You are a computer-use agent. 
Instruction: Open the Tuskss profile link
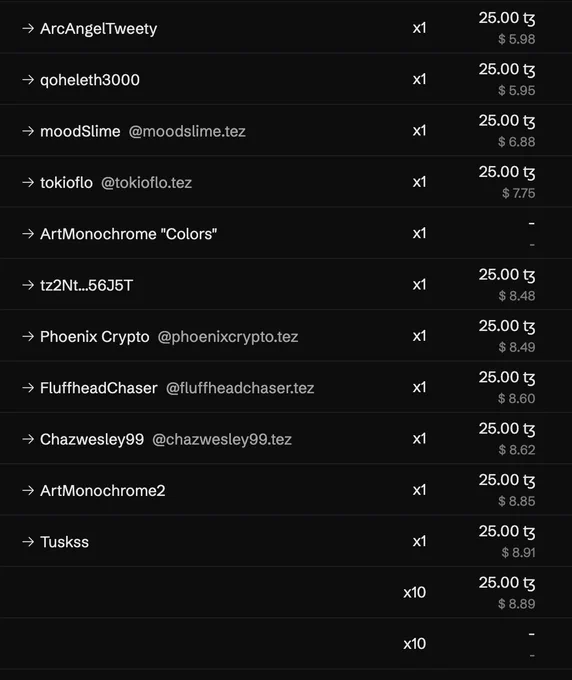tap(64, 542)
